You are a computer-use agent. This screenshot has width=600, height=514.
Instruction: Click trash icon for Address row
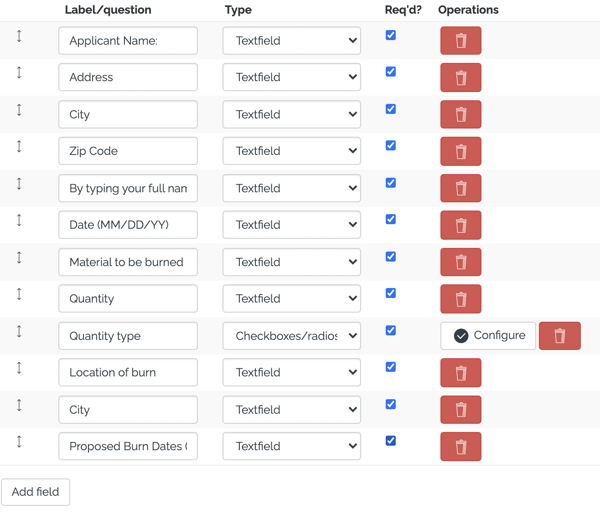pos(460,77)
